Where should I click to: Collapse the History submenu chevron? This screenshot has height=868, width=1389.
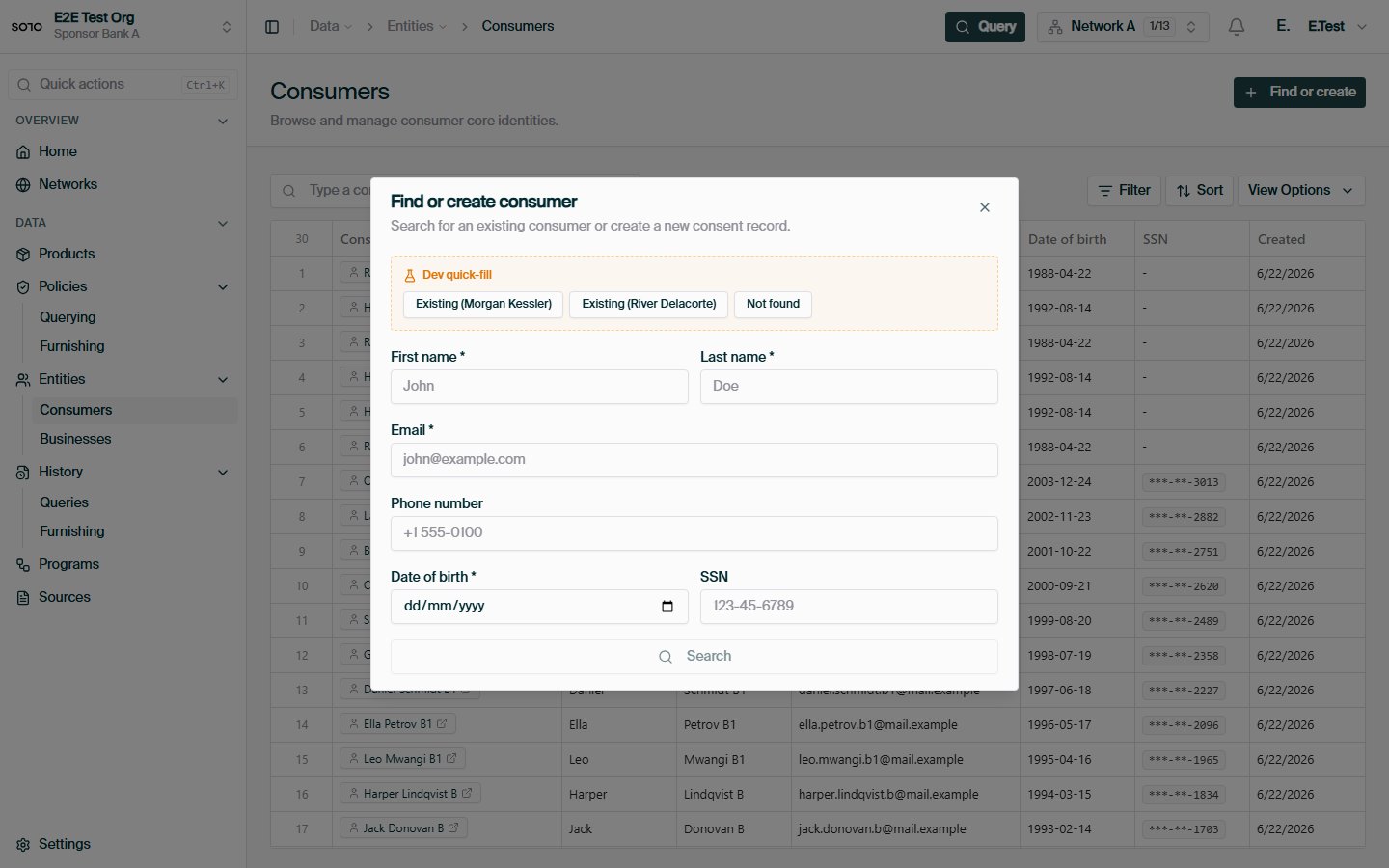click(223, 473)
